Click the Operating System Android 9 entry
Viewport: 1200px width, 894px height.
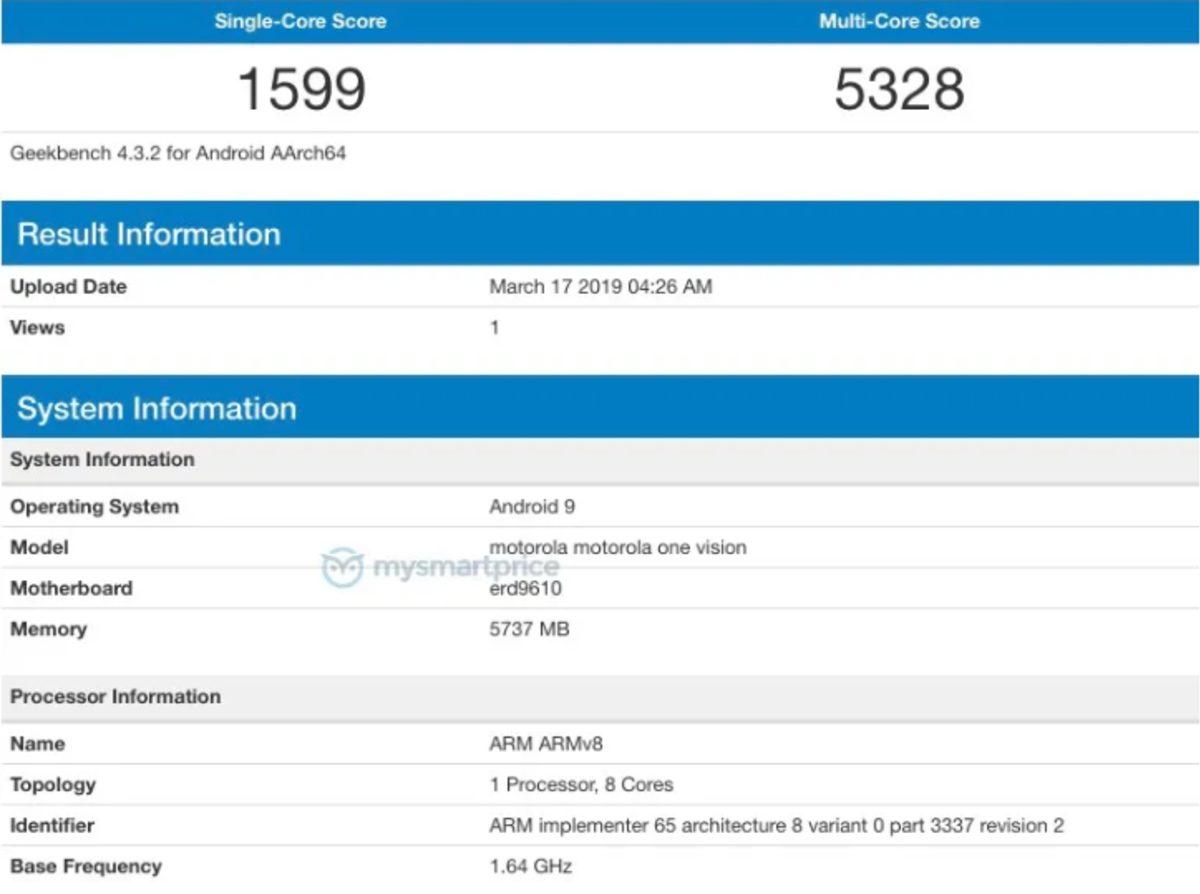[x=533, y=506]
